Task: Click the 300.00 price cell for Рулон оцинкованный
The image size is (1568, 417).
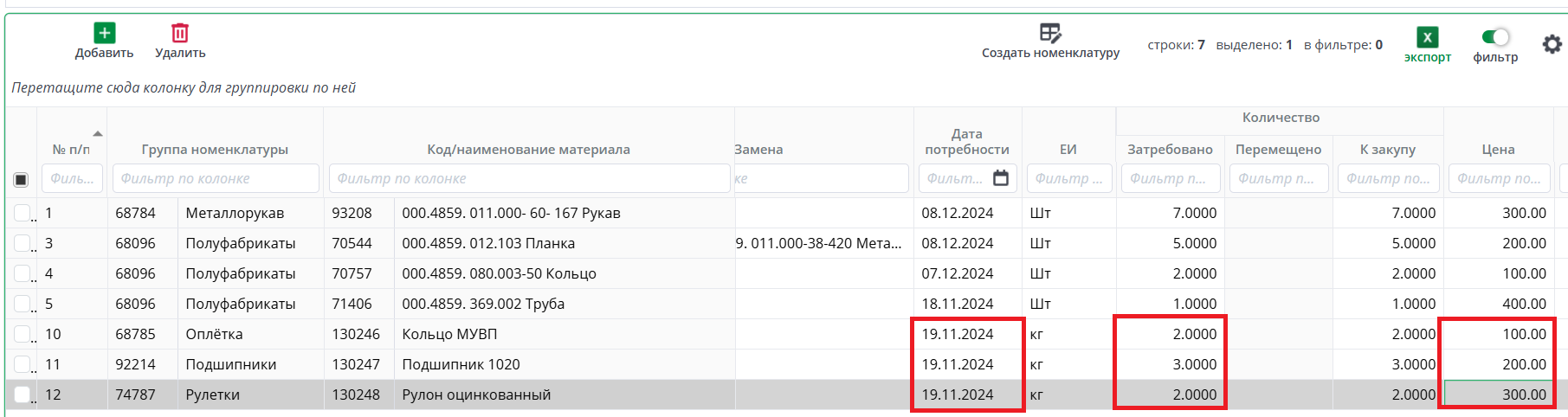Action: click(x=1498, y=395)
